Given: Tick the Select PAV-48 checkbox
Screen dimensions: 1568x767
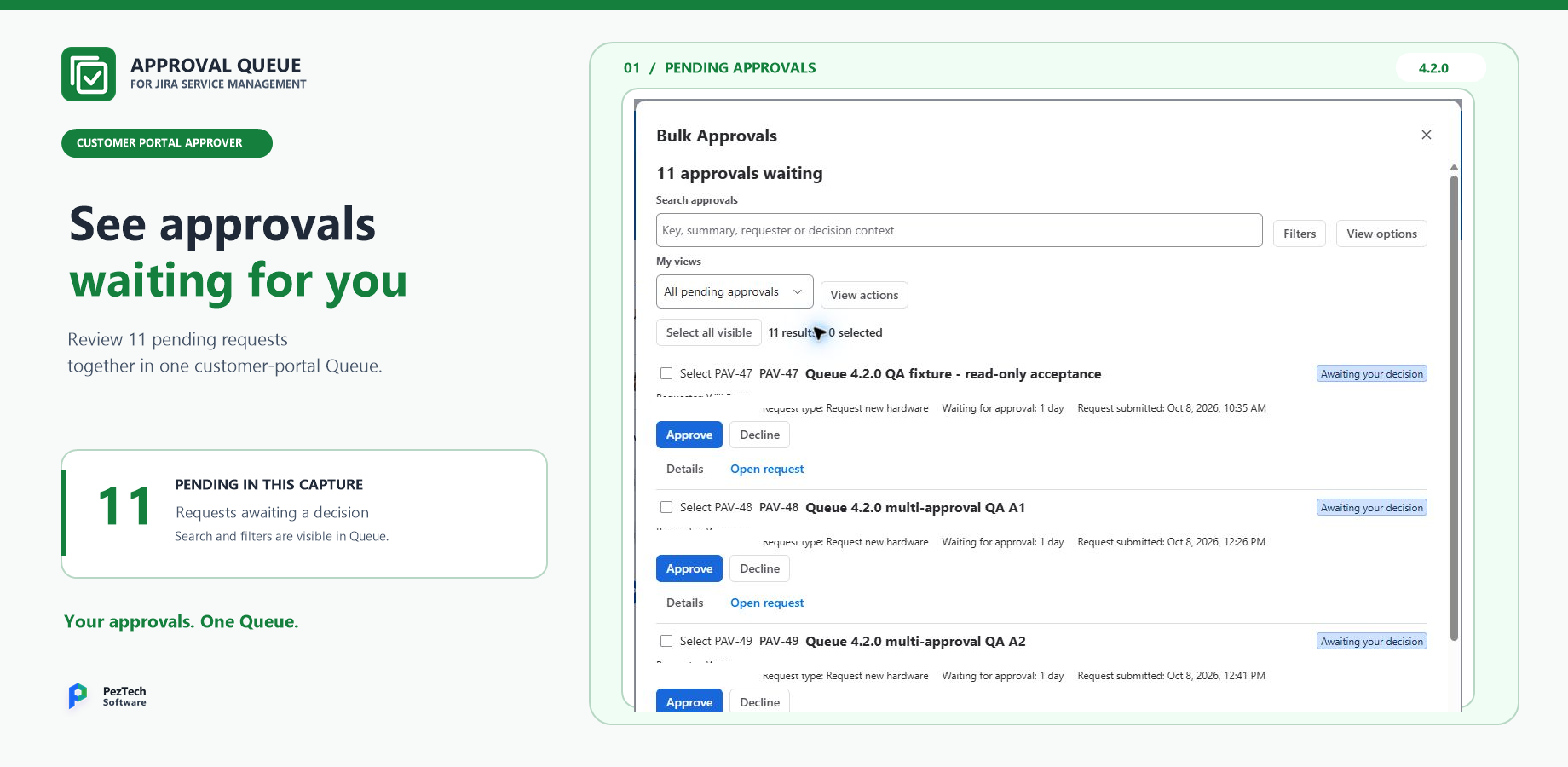Looking at the screenshot, I should point(666,507).
